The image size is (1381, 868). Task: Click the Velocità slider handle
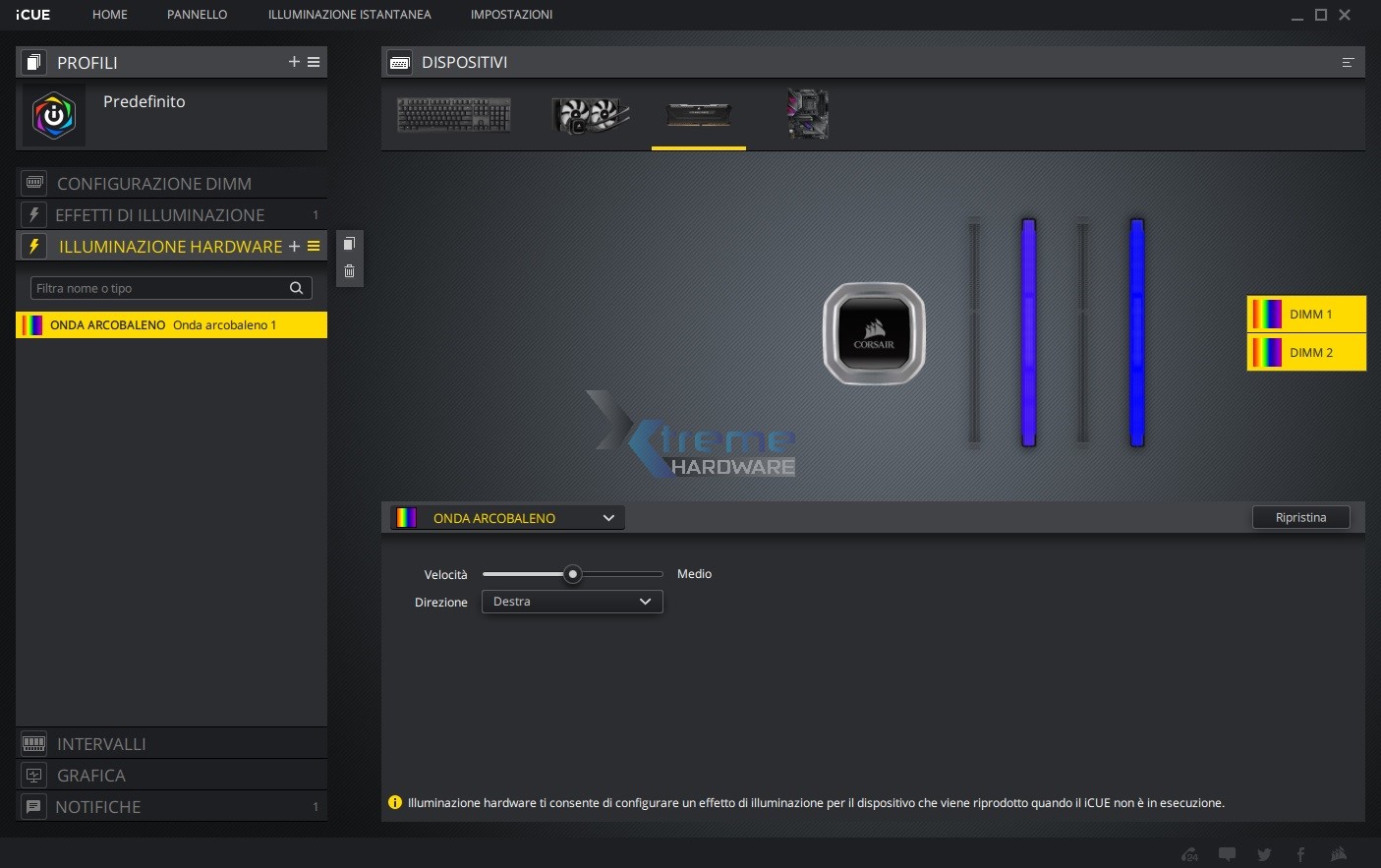572,574
